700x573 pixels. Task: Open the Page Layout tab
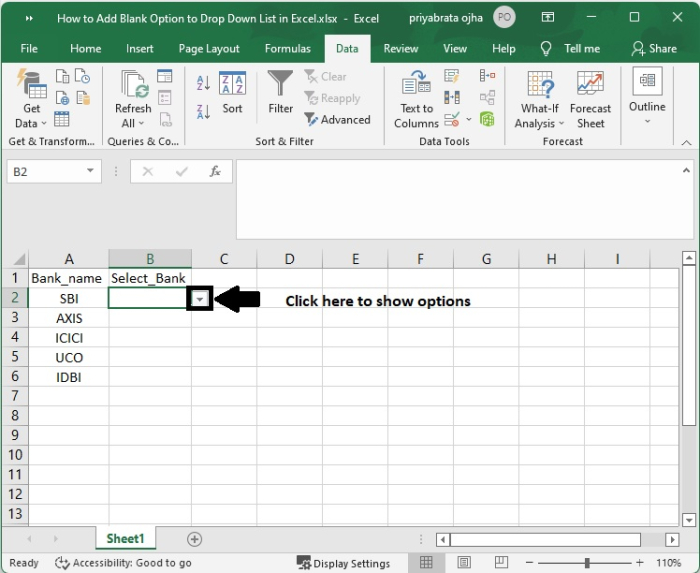[x=209, y=49]
